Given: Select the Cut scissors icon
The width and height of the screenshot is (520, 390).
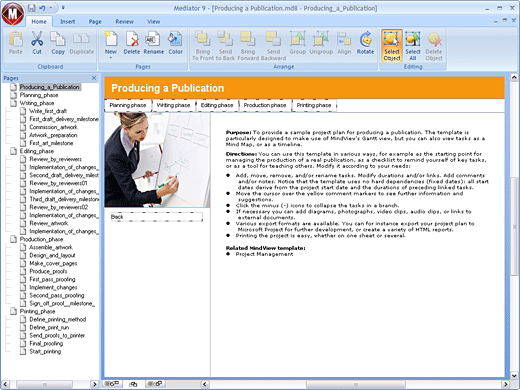Looking at the screenshot, I should click(x=37, y=39).
